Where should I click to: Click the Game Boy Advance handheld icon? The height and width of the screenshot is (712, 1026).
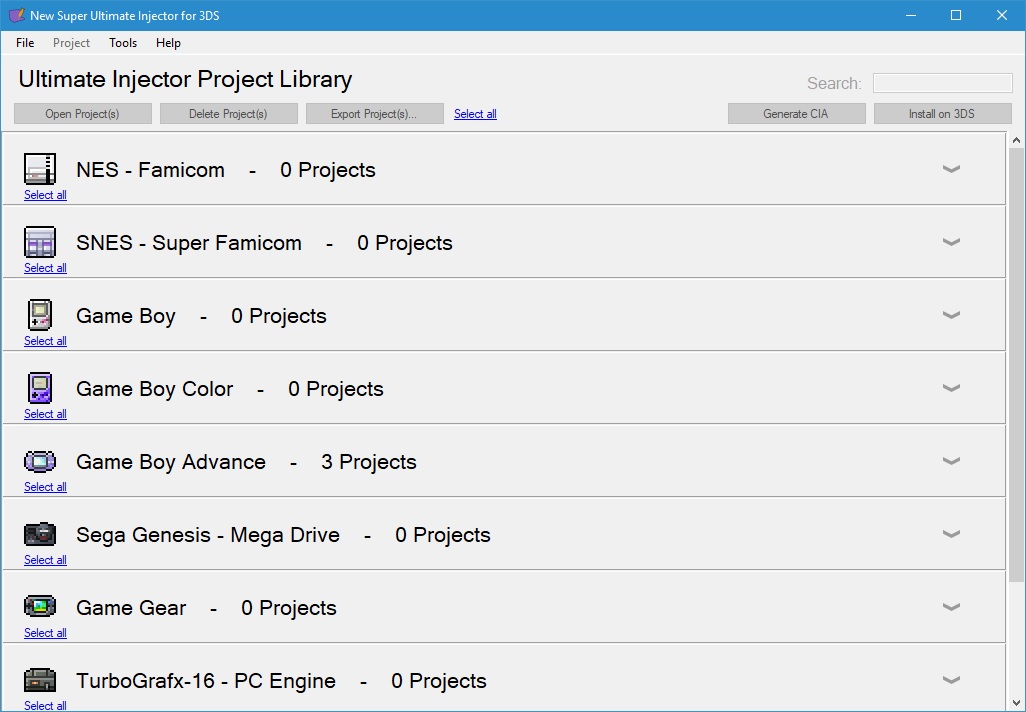[x=40, y=461]
